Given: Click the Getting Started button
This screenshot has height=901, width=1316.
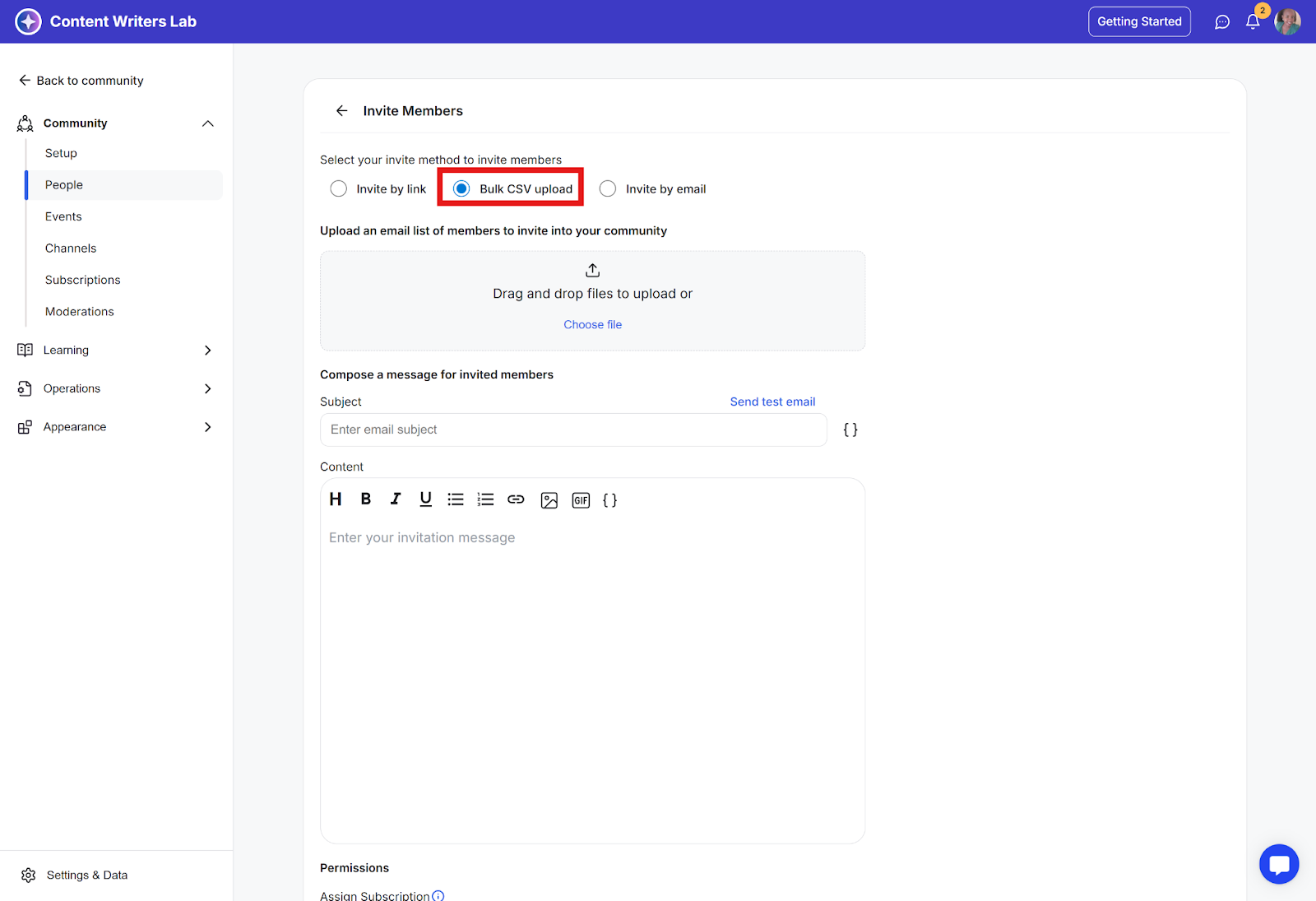Looking at the screenshot, I should pos(1139,22).
